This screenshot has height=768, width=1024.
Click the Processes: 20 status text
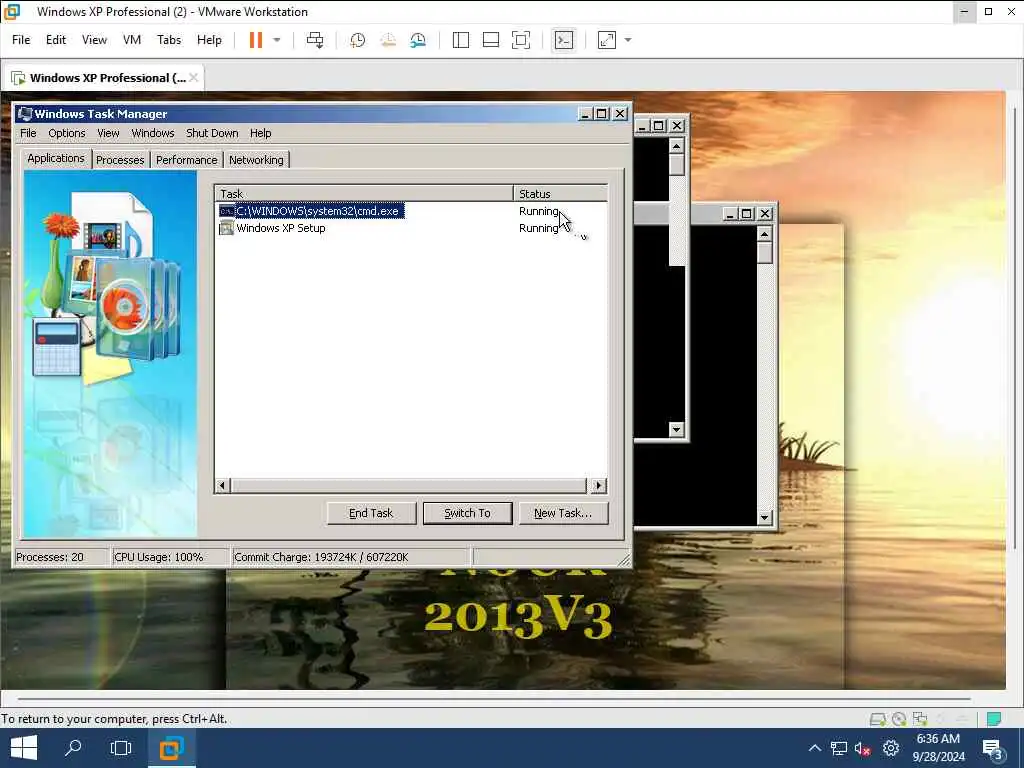click(50, 557)
